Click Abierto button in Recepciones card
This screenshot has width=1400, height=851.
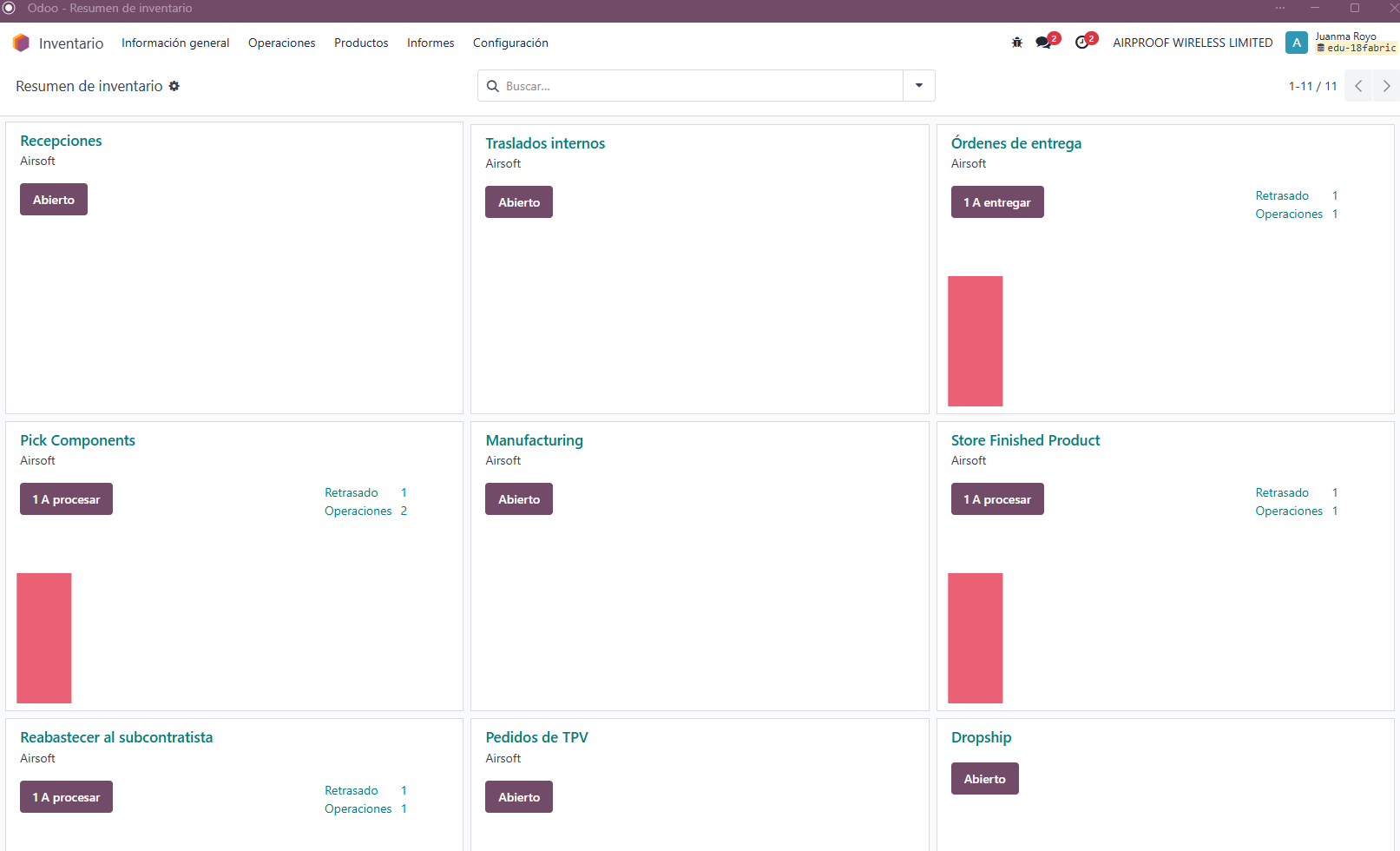[x=54, y=200]
